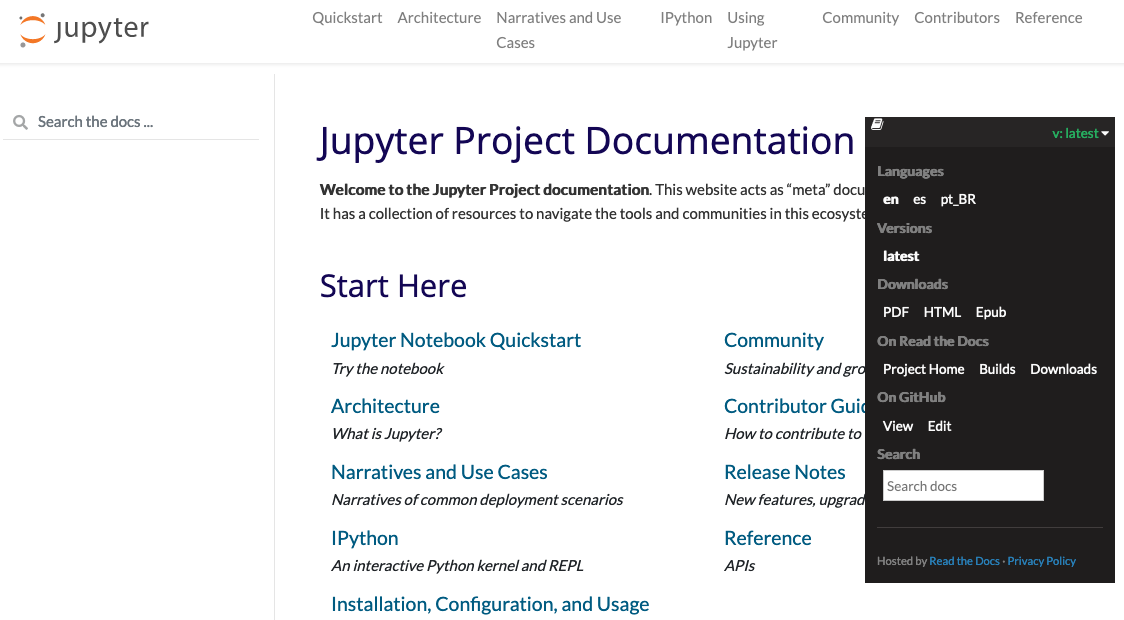Open the Architecture nav menu item
The image size is (1124, 620).
(x=439, y=18)
